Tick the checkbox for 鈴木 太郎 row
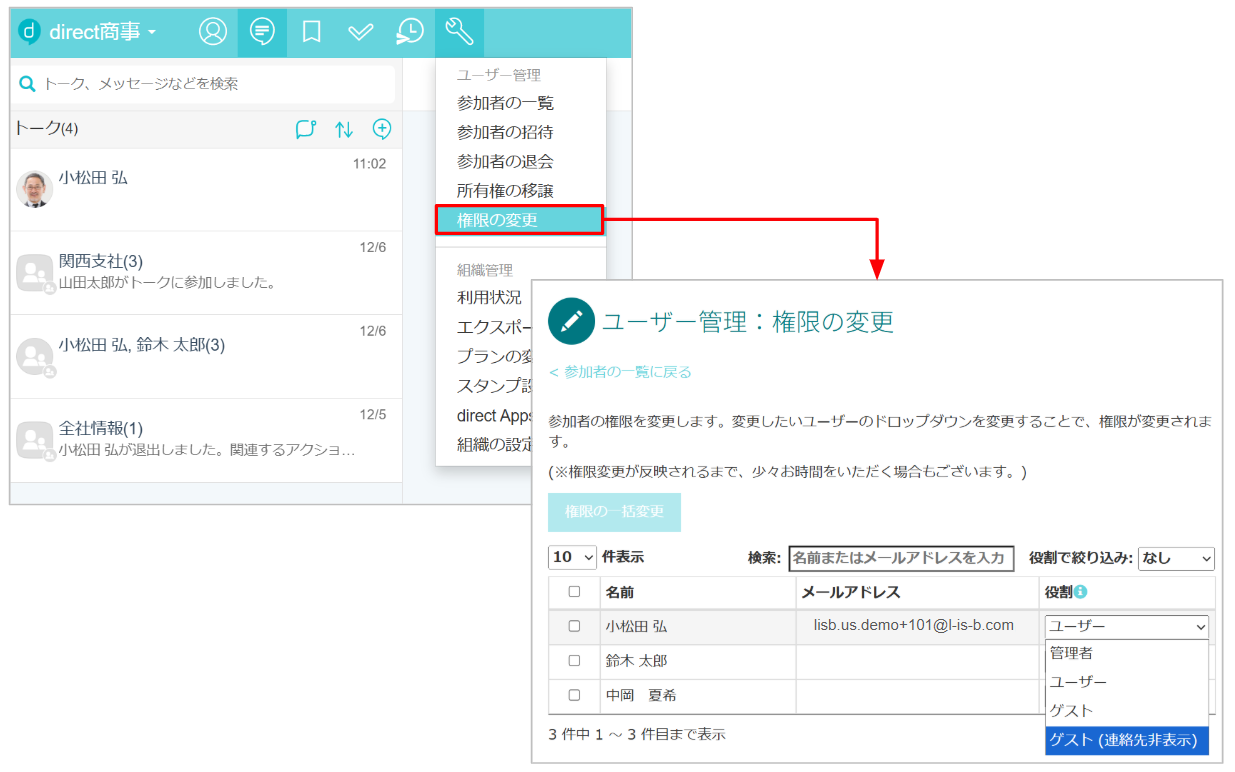 [574, 661]
